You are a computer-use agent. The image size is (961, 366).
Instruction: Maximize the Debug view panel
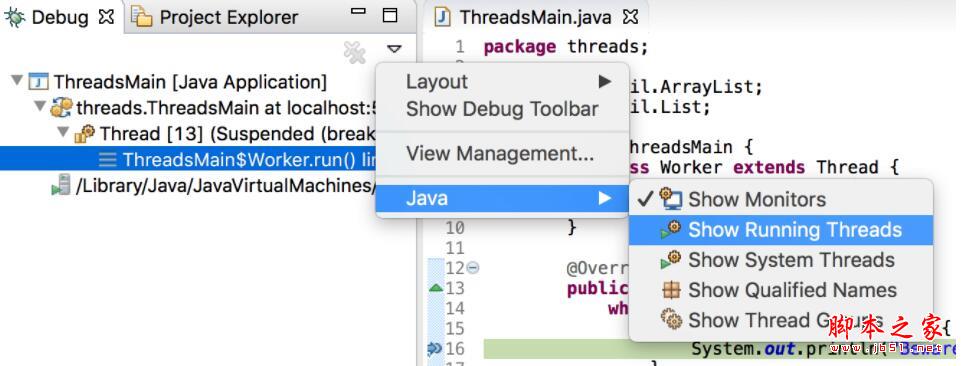pos(390,15)
